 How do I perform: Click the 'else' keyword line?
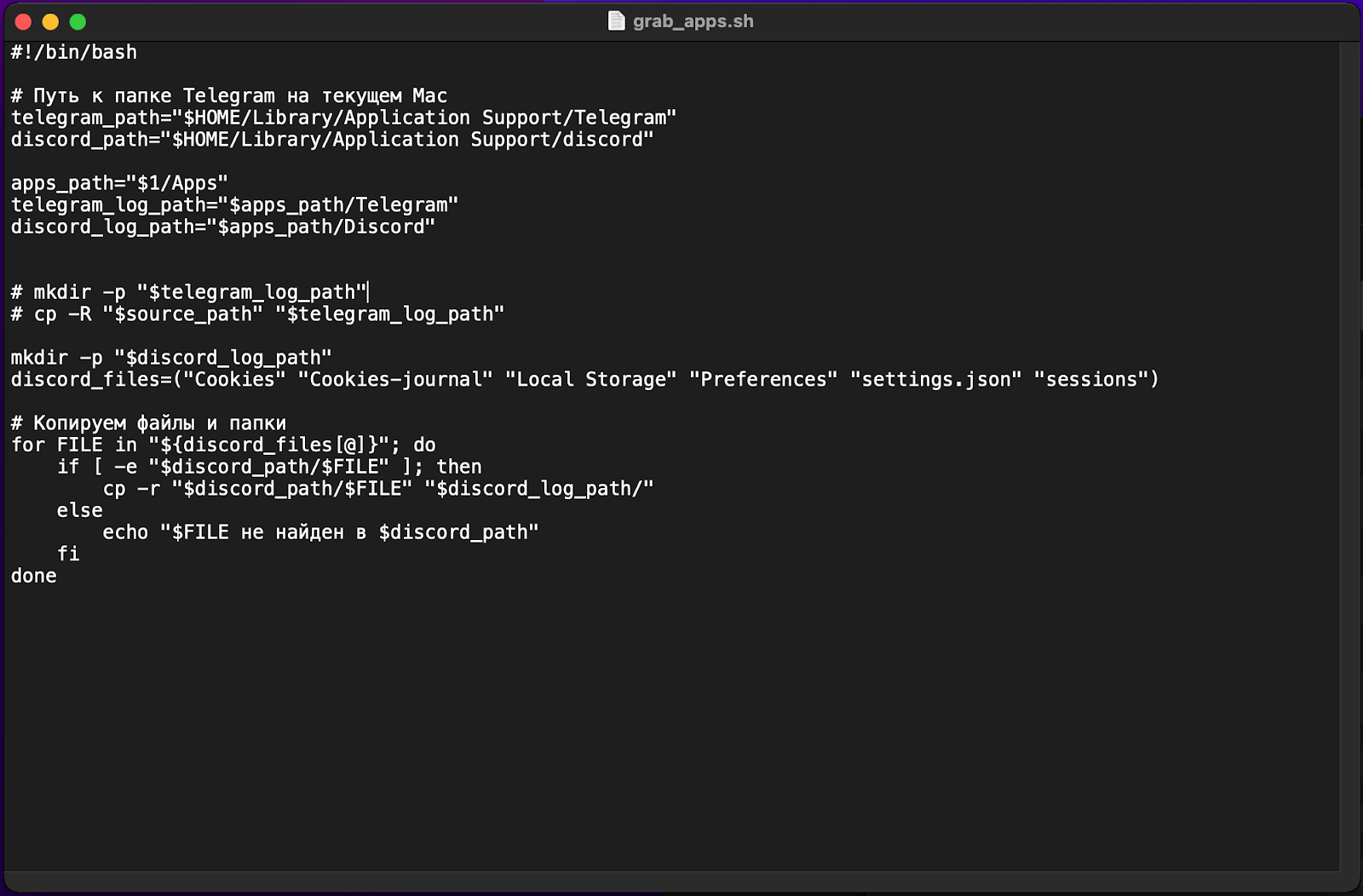[x=80, y=510]
